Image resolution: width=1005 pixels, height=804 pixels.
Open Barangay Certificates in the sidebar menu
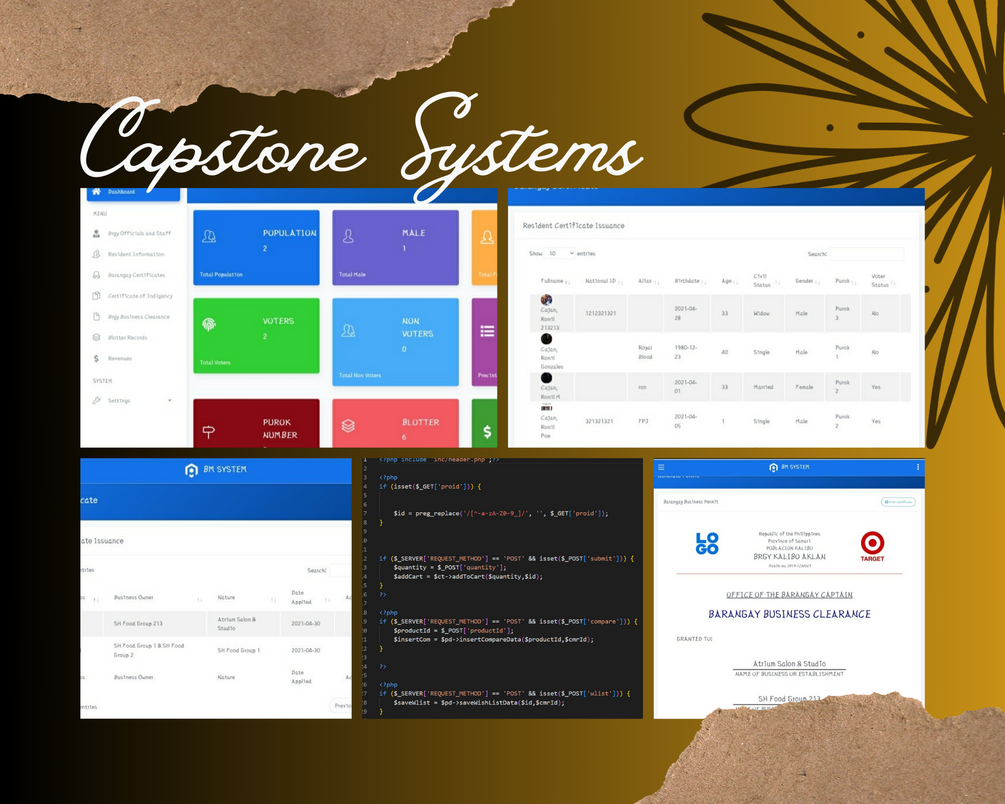point(137,275)
